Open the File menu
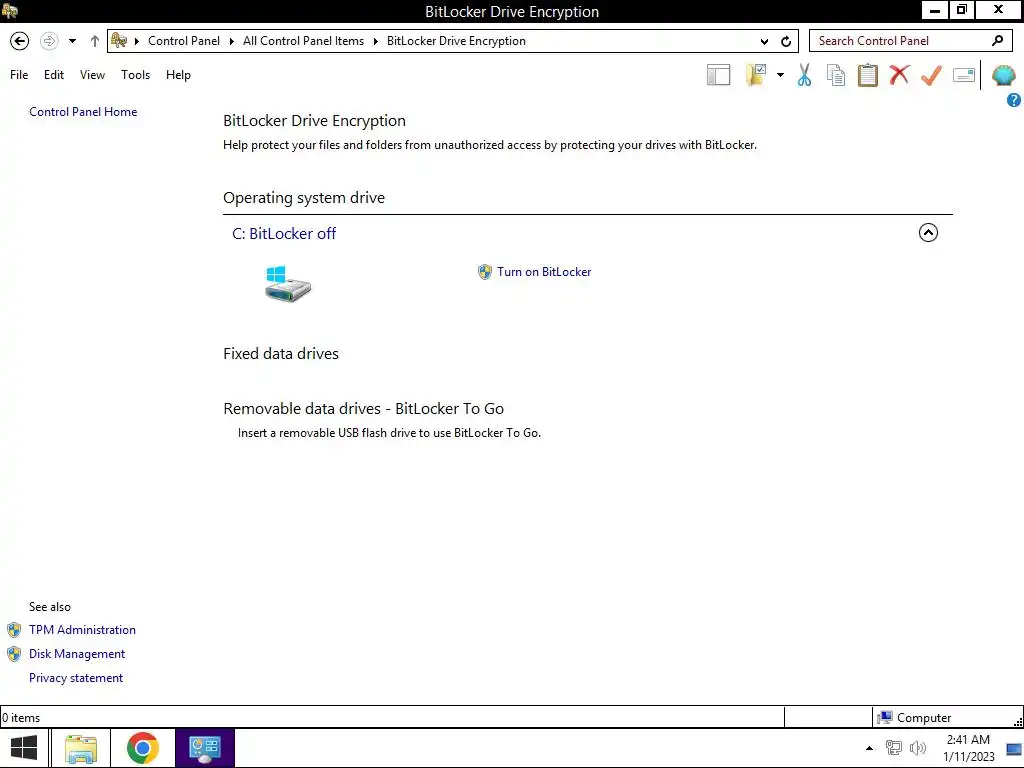This screenshot has width=1024, height=768. point(19,75)
